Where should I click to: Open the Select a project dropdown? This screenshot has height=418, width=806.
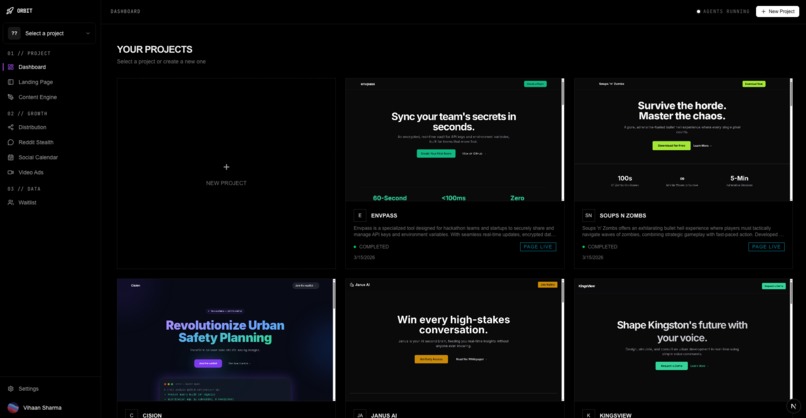coord(49,33)
